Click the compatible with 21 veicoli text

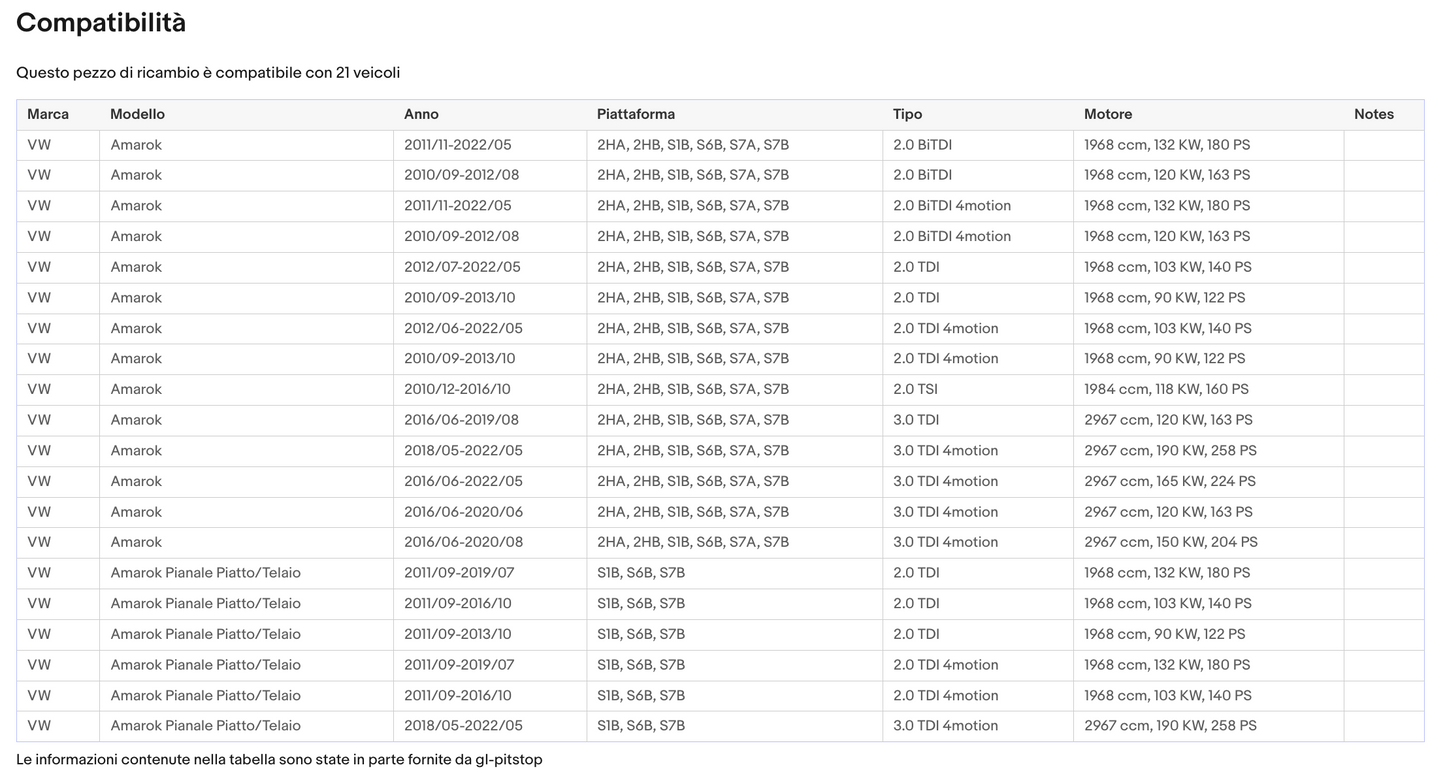click(208, 73)
